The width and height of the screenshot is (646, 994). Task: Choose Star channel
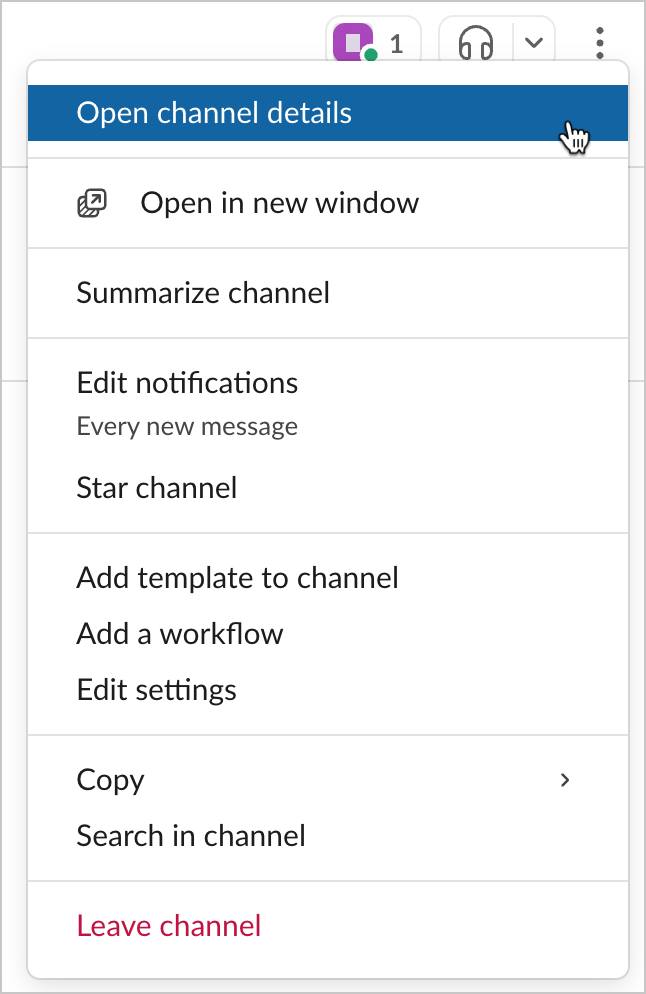tap(328, 488)
